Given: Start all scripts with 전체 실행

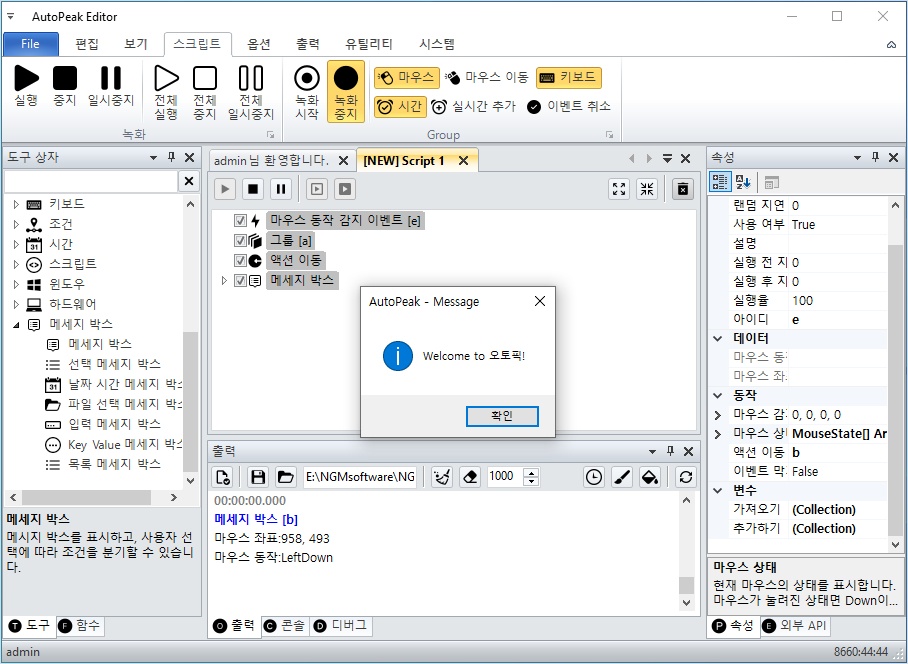Looking at the screenshot, I should pos(166,92).
